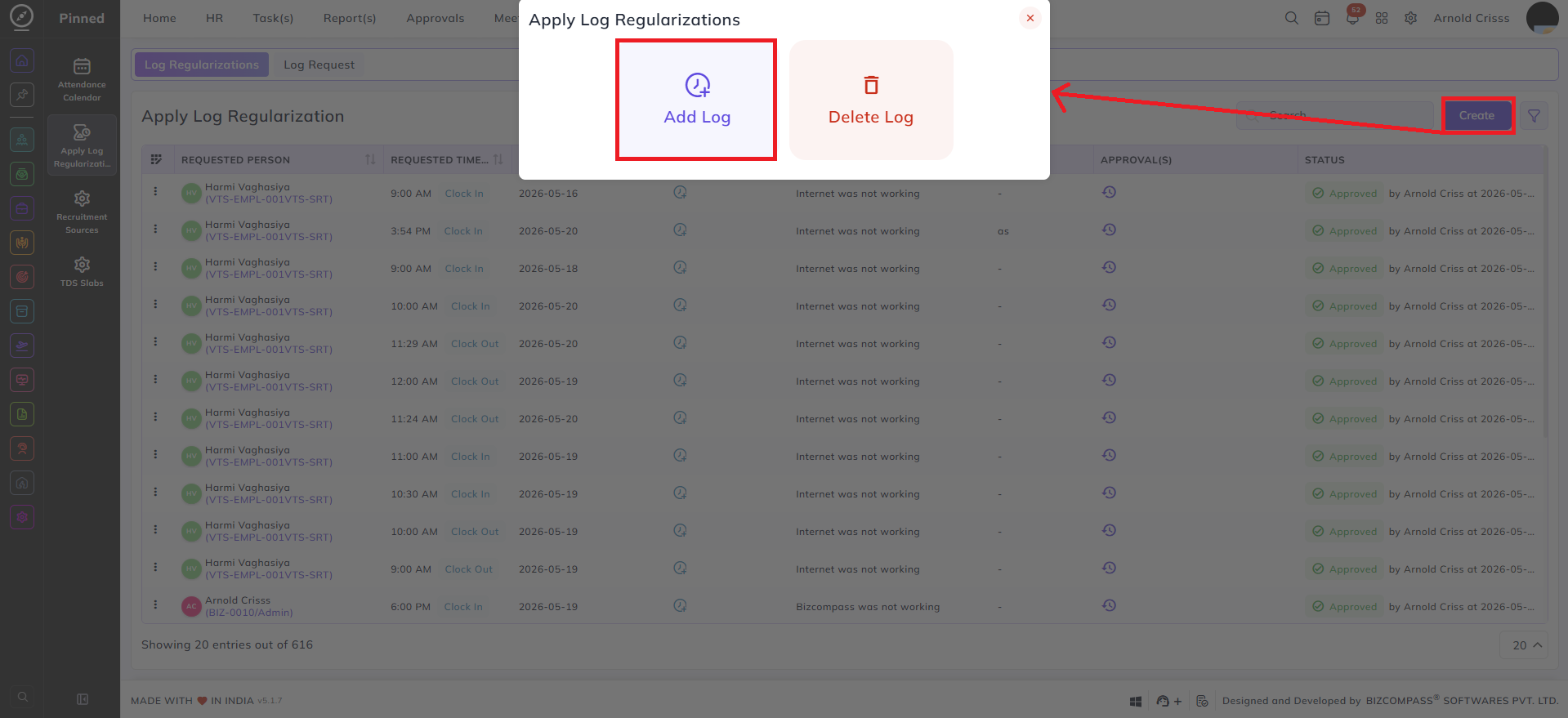
Task: Open row menu for 12:00 AM entry
Action: 155,380
